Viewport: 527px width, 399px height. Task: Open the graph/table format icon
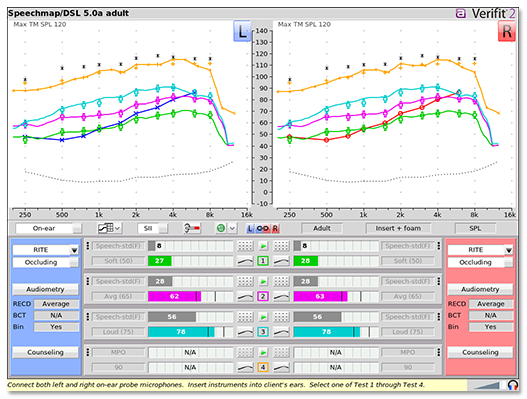(x=106, y=228)
